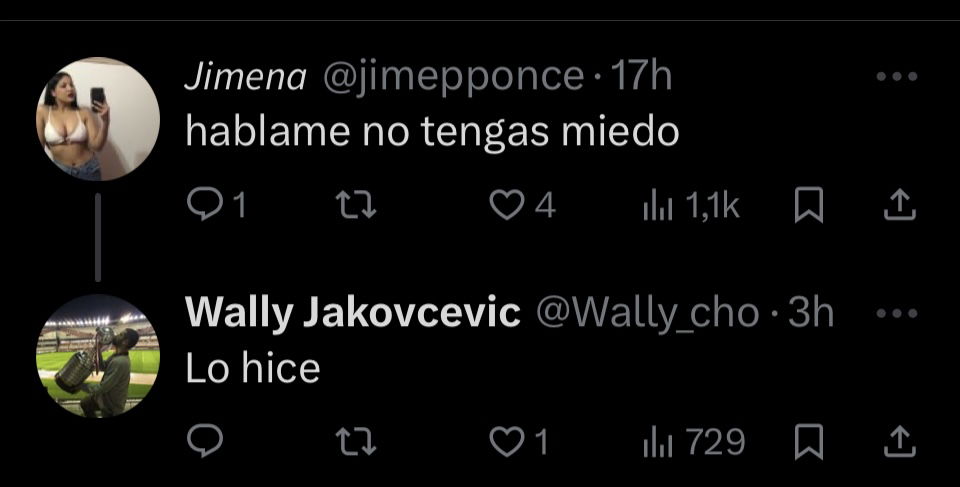Visit the @Wally_cho handle
The width and height of the screenshot is (960, 487).
tap(647, 314)
